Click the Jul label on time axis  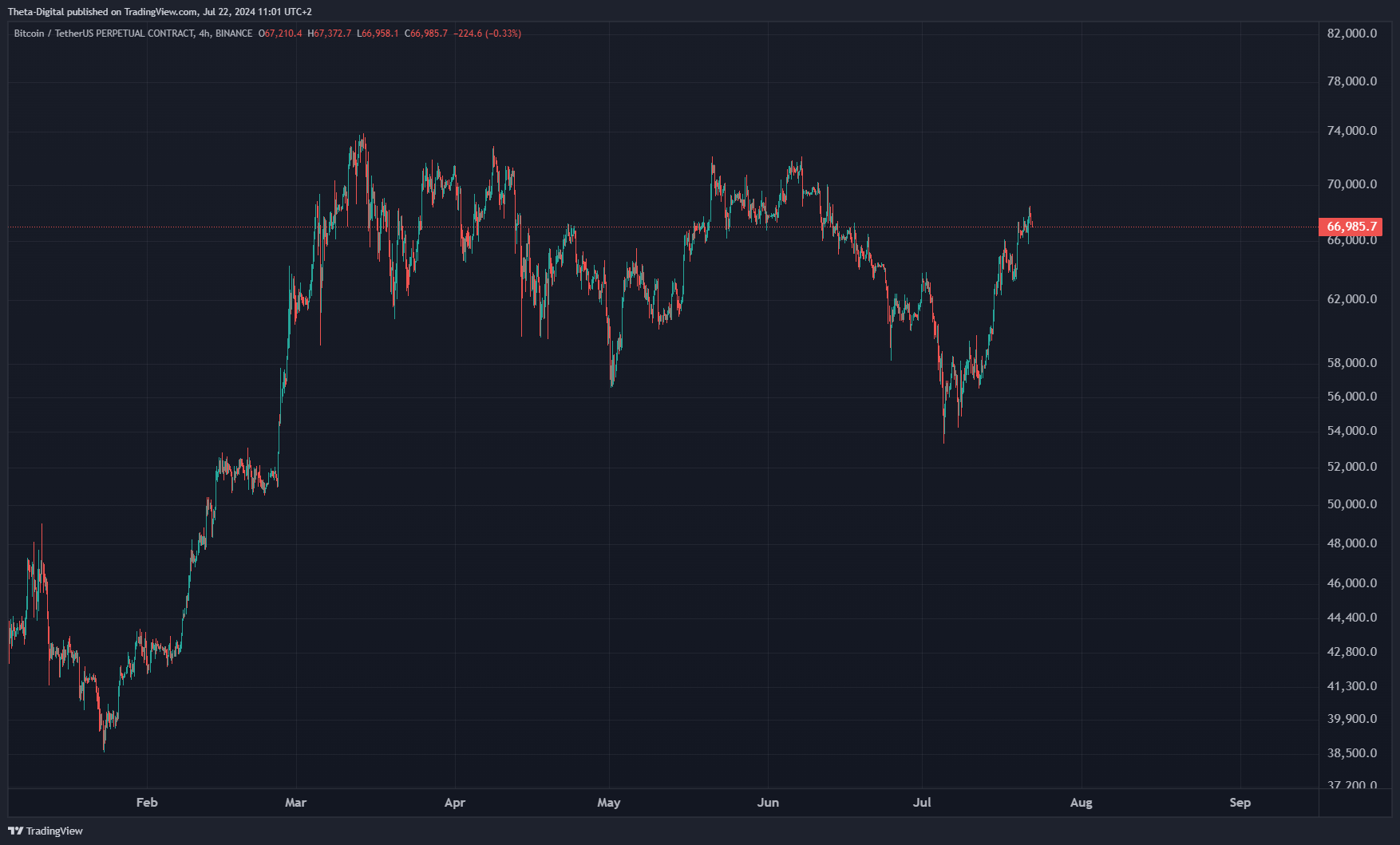(922, 803)
